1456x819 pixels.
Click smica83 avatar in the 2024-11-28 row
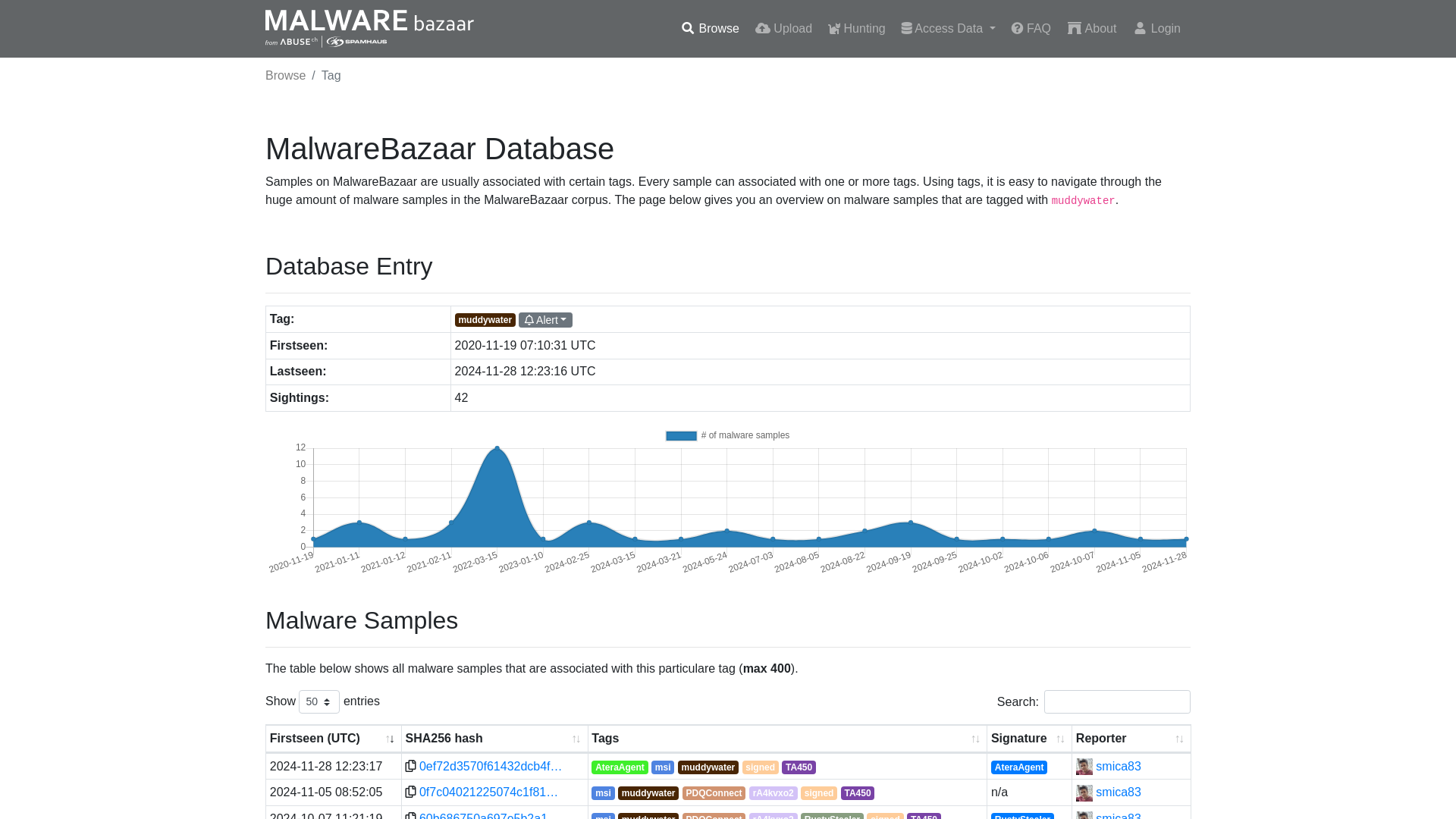pyautogui.click(x=1084, y=767)
